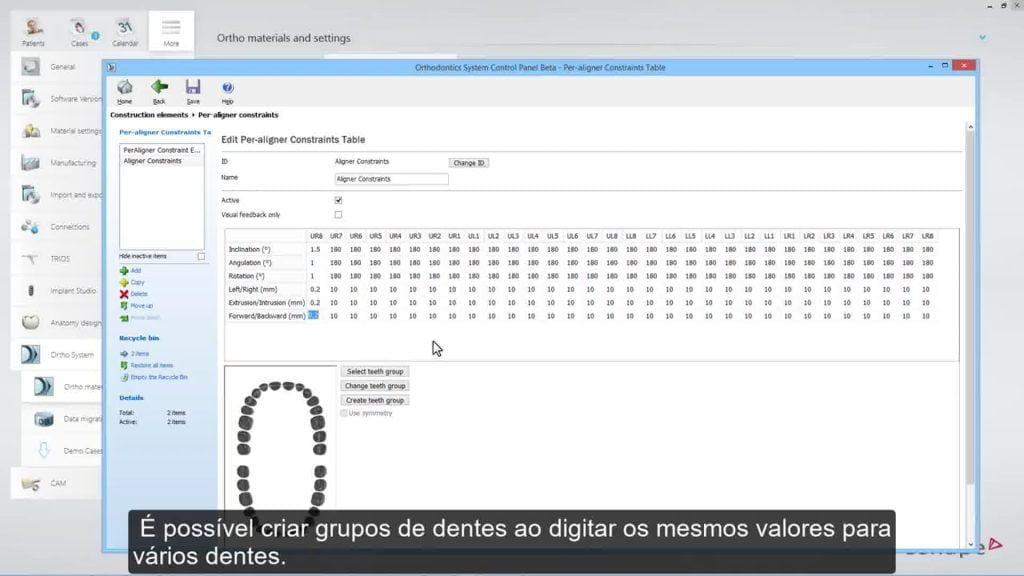Go back using the green Back arrow
The height and width of the screenshot is (576, 1024).
[159, 90]
